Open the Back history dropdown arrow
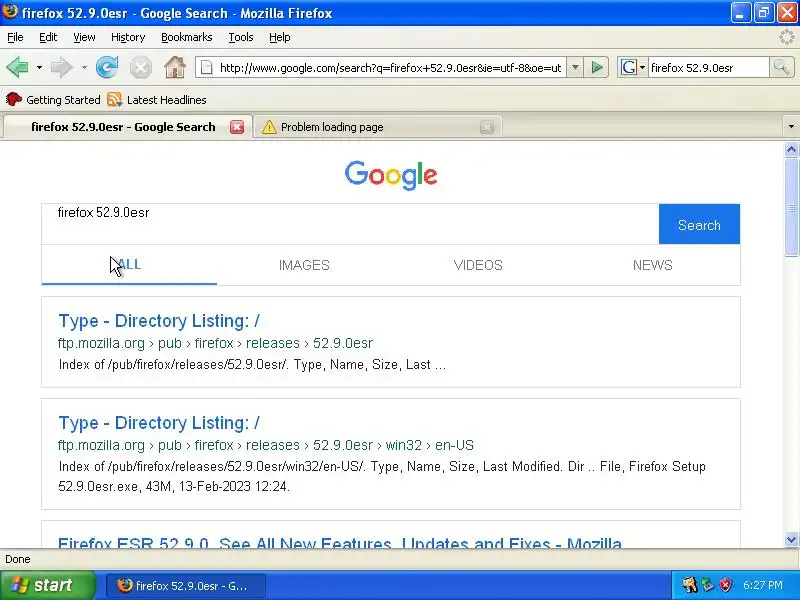800x600 pixels. [x=39, y=67]
